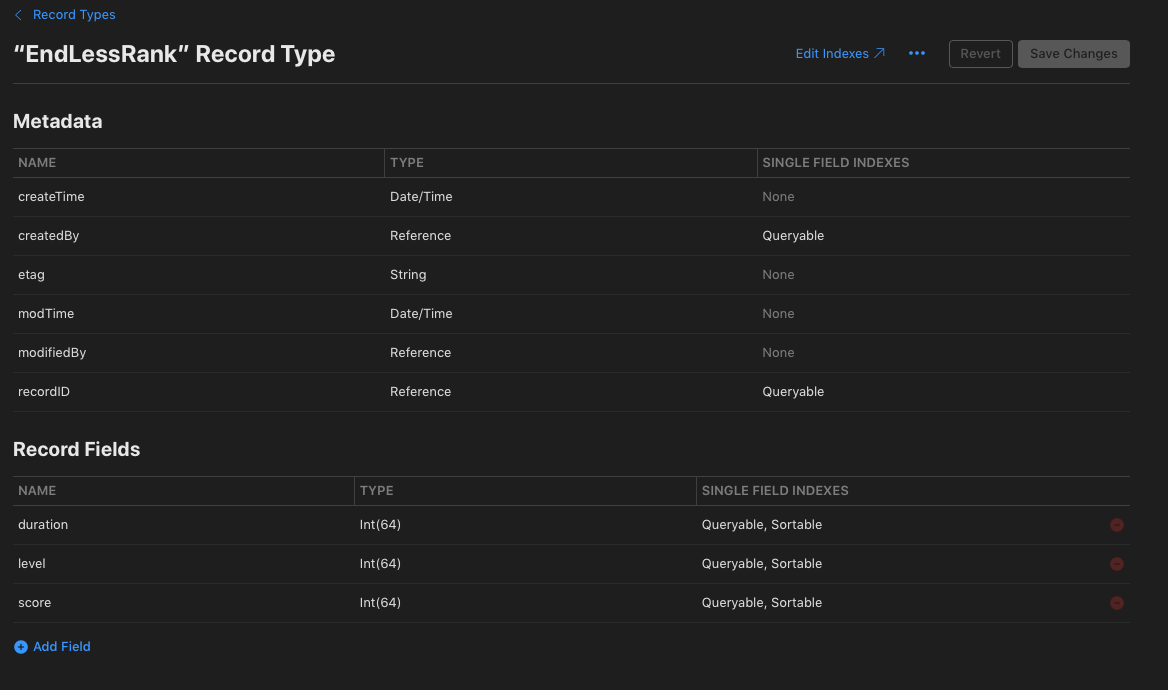Viewport: 1168px width, 690px height.
Task: Click the None index of modifiedBy
Action: [x=778, y=352]
